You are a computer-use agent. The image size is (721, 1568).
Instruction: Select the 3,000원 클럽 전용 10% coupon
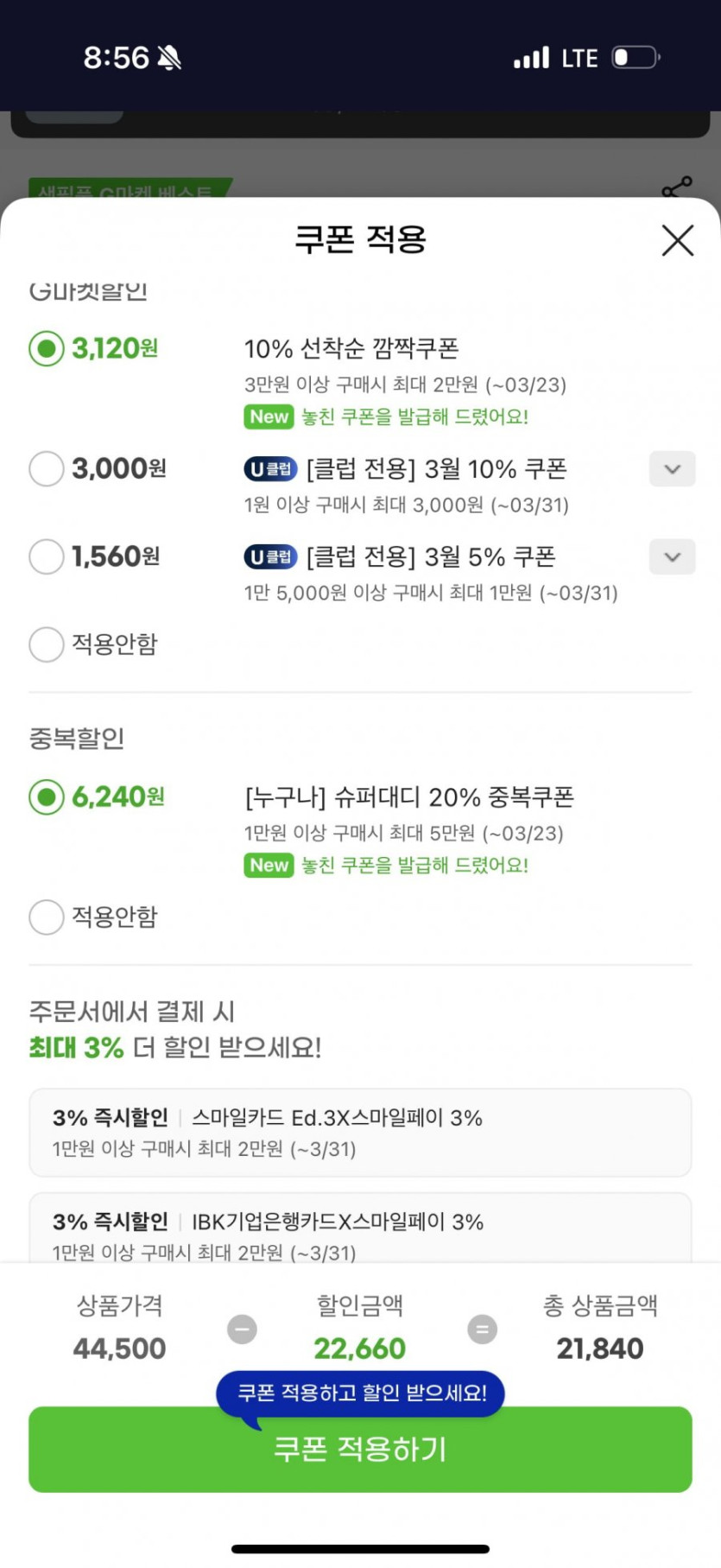pyautogui.click(x=47, y=469)
